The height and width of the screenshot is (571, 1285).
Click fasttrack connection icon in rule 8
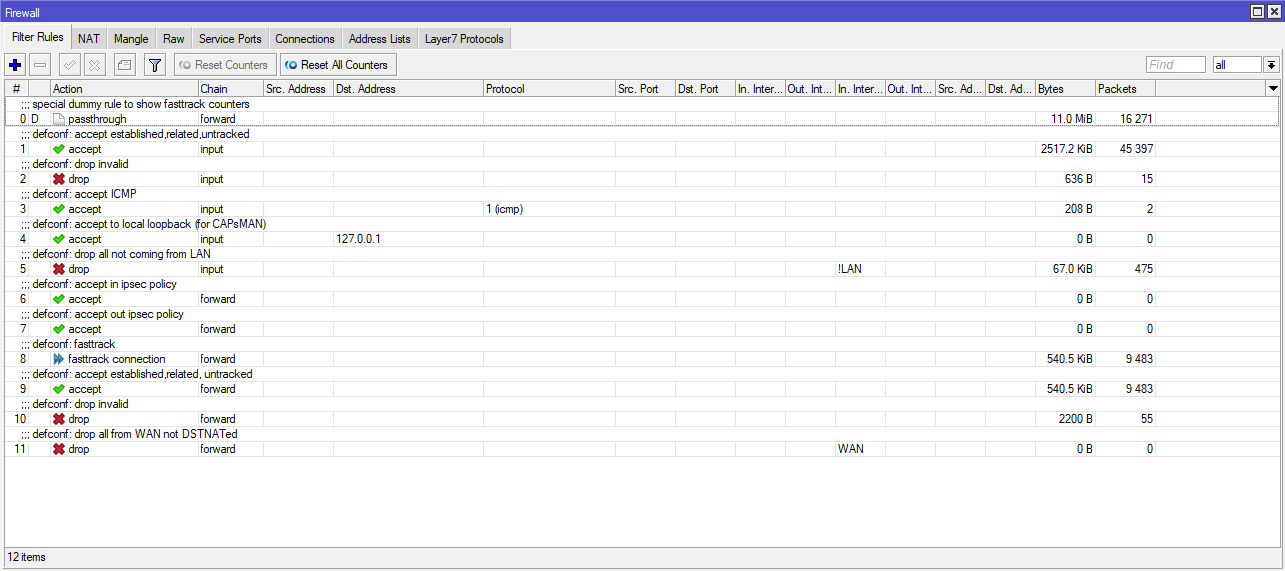pos(59,359)
